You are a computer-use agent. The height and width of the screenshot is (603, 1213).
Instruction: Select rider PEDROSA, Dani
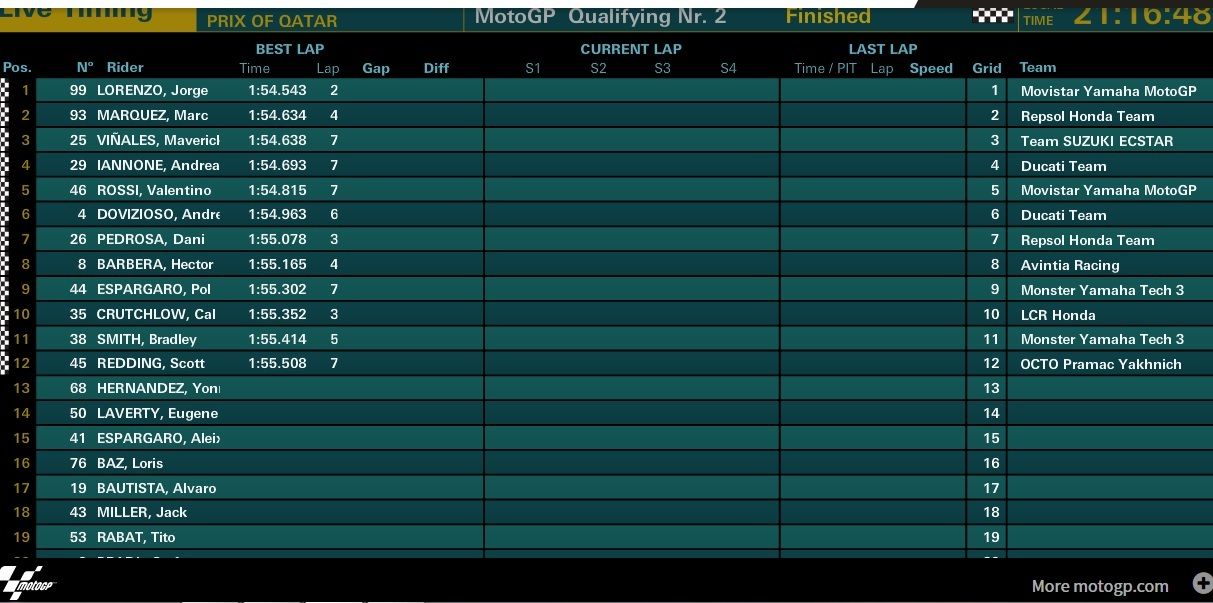pyautogui.click(x=150, y=240)
